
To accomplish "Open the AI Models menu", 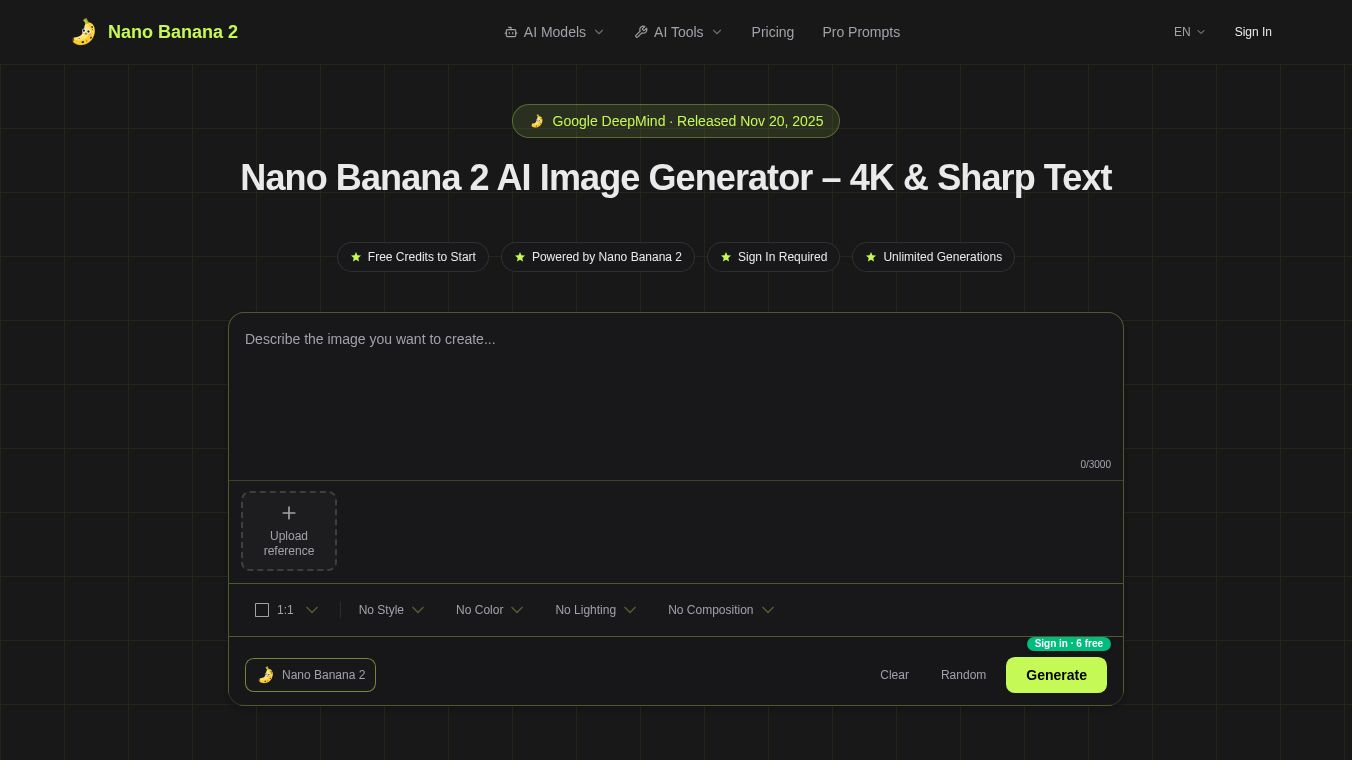I will 554,32.
